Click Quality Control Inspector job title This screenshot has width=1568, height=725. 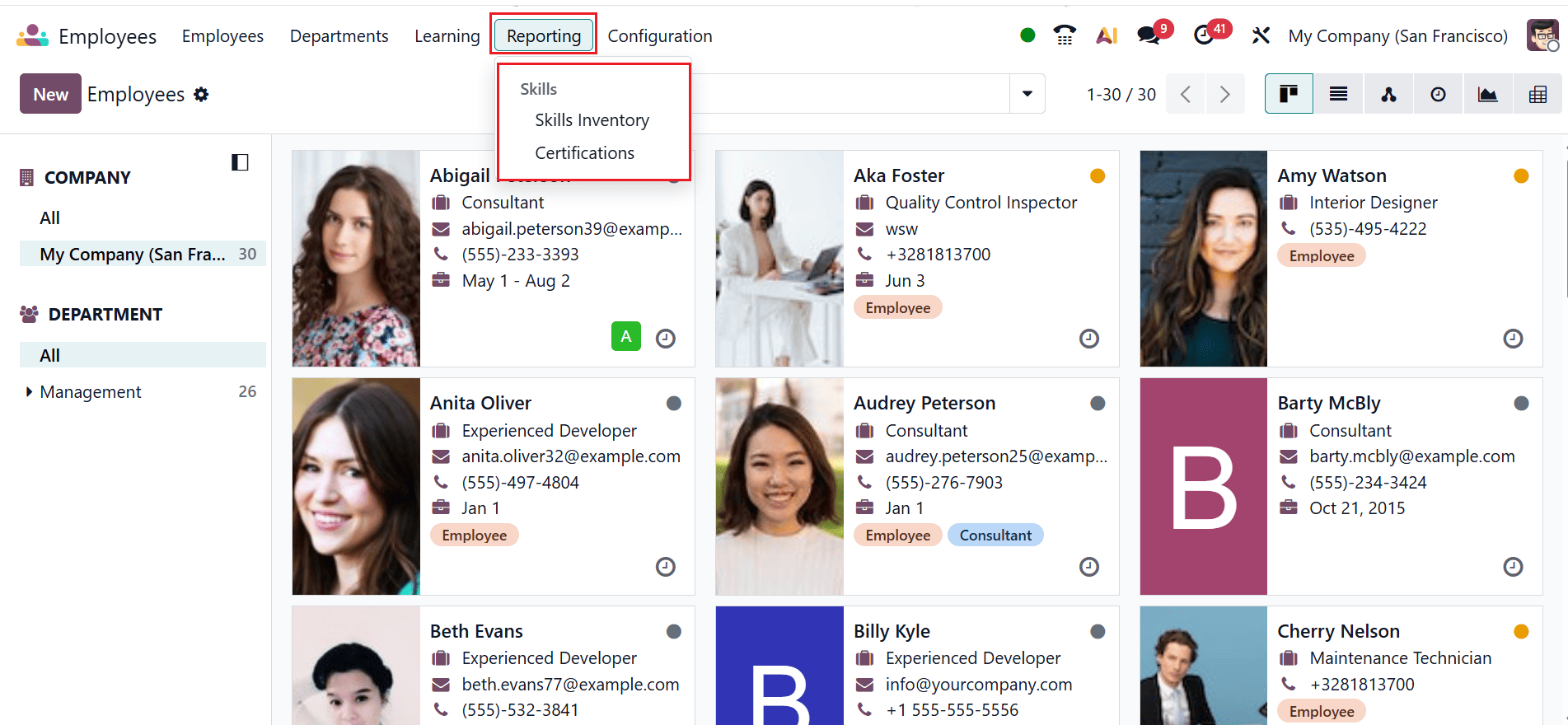[x=981, y=203]
